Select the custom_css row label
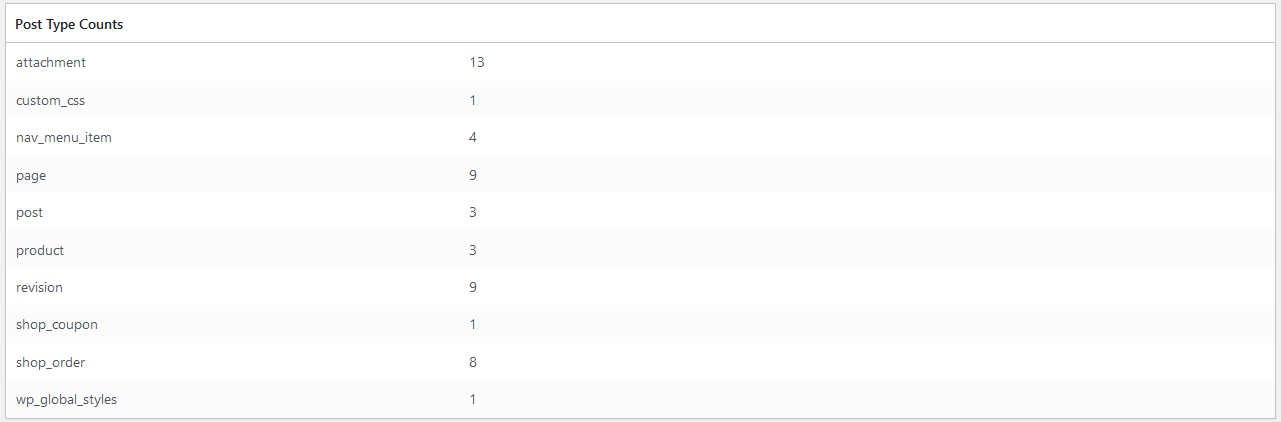 (x=50, y=100)
